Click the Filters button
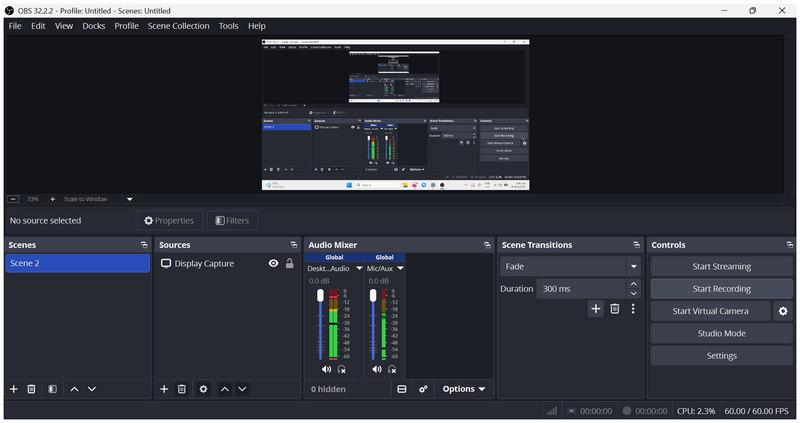Image resolution: width=800 pixels, height=423 pixels. (x=232, y=220)
